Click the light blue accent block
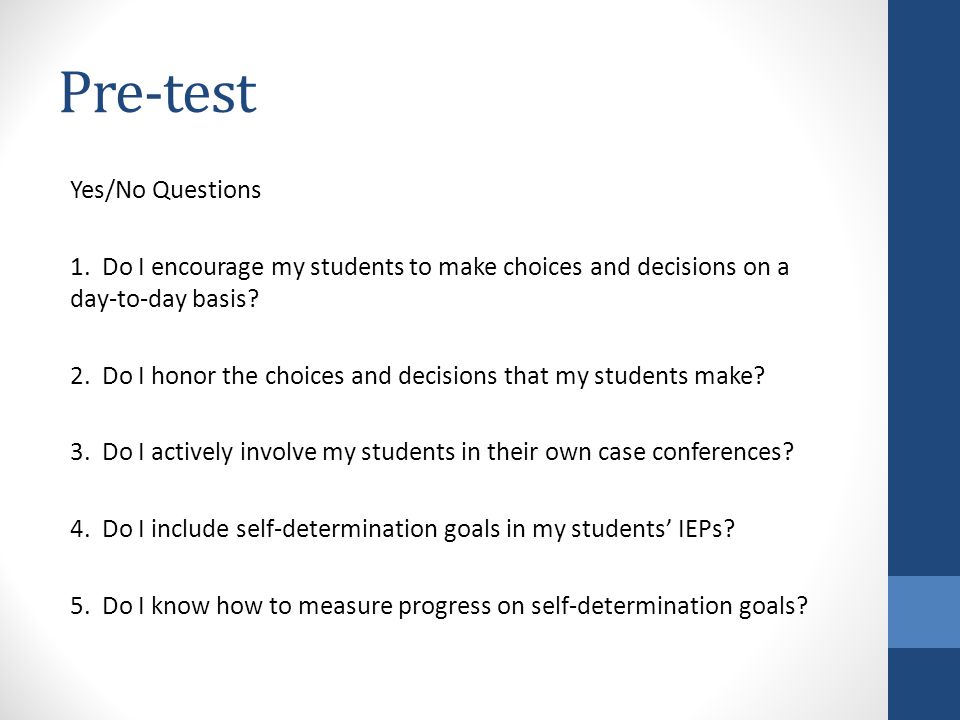Screen dimensions: 960x720 click(x=924, y=612)
